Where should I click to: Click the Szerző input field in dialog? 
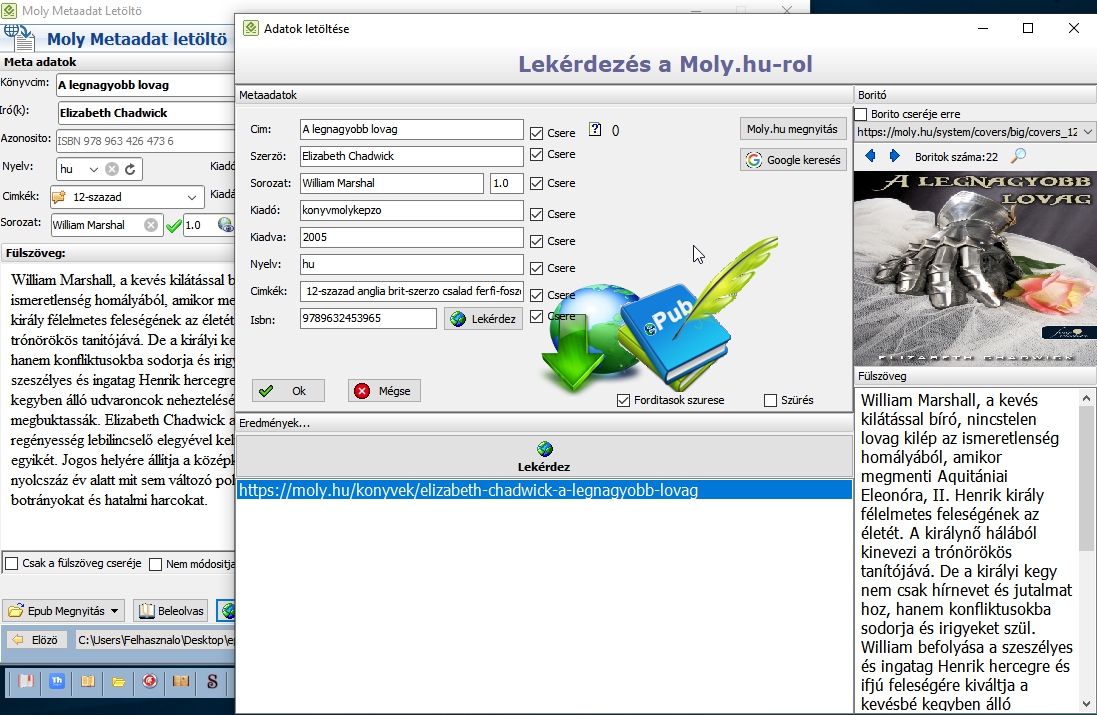pos(411,156)
